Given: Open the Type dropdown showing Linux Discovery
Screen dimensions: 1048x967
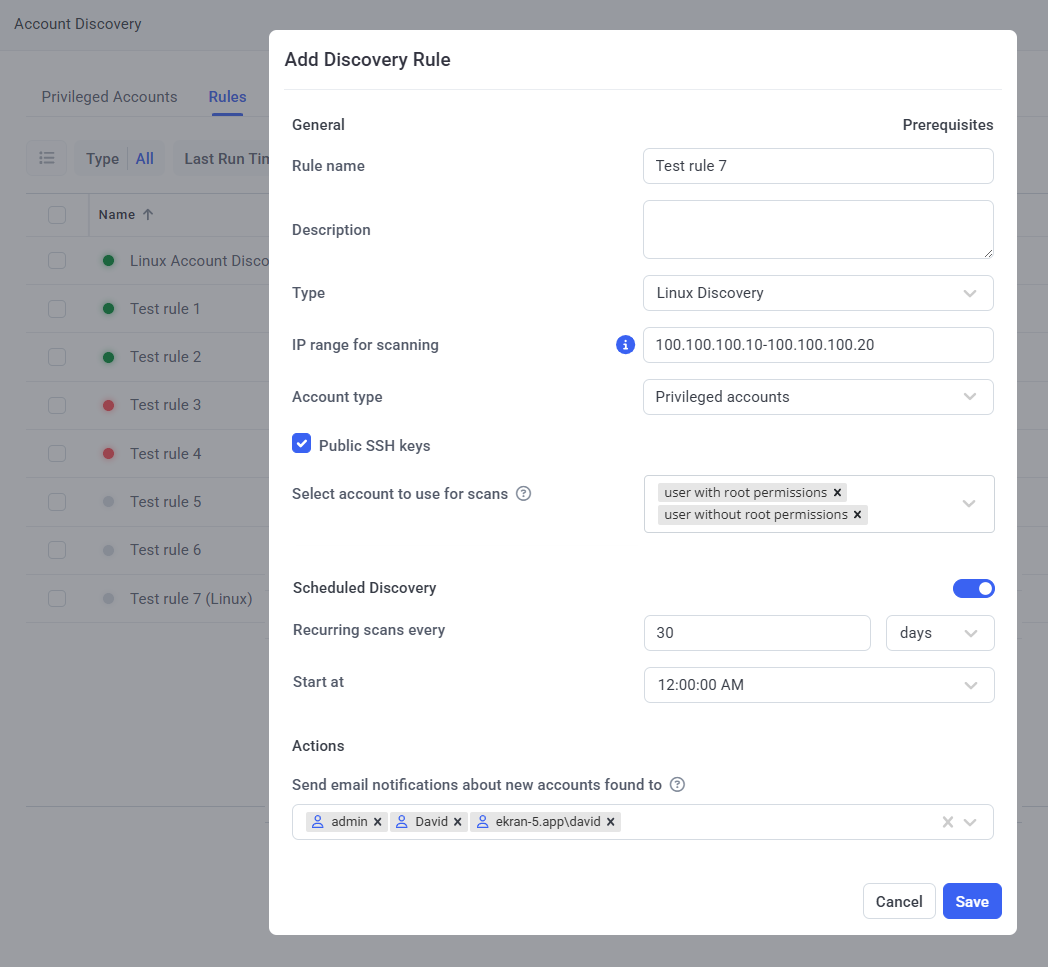Looking at the screenshot, I should point(818,293).
